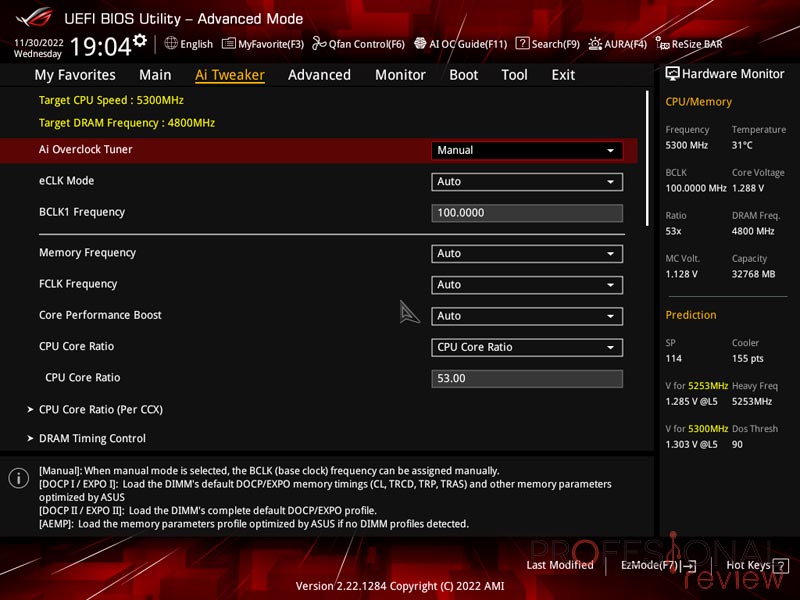Select the Memory Frequency label
800x600 pixels.
(87, 253)
